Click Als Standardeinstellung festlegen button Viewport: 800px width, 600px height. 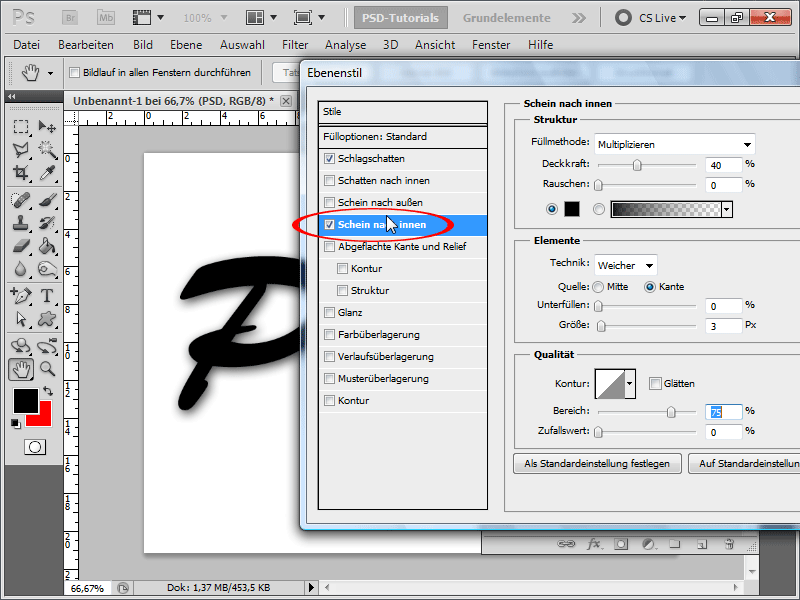(x=597, y=464)
